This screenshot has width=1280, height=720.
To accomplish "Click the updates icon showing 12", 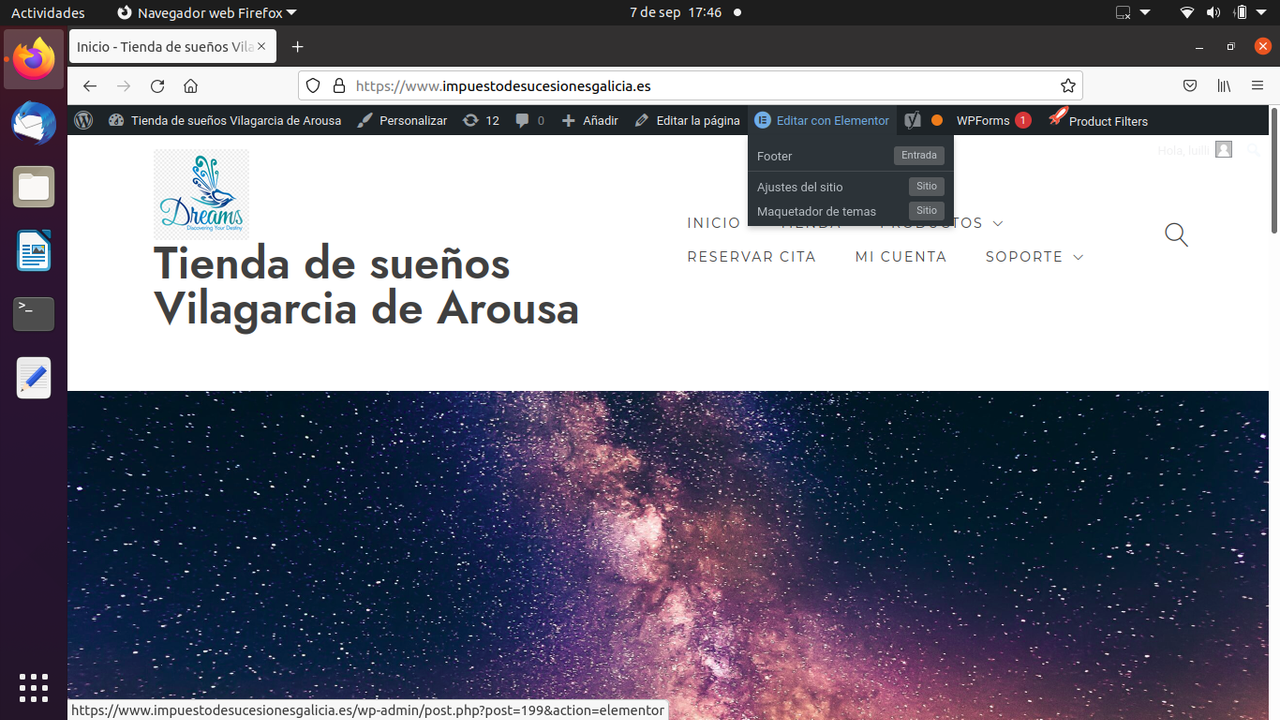I will pyautogui.click(x=481, y=120).
